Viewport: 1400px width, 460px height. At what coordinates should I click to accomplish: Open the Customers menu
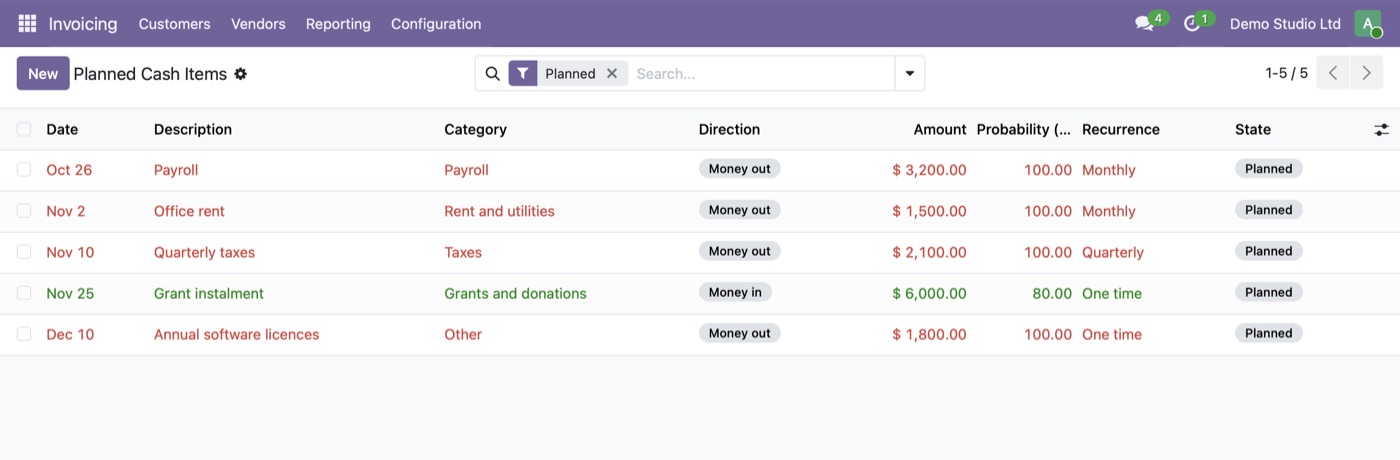coord(174,23)
